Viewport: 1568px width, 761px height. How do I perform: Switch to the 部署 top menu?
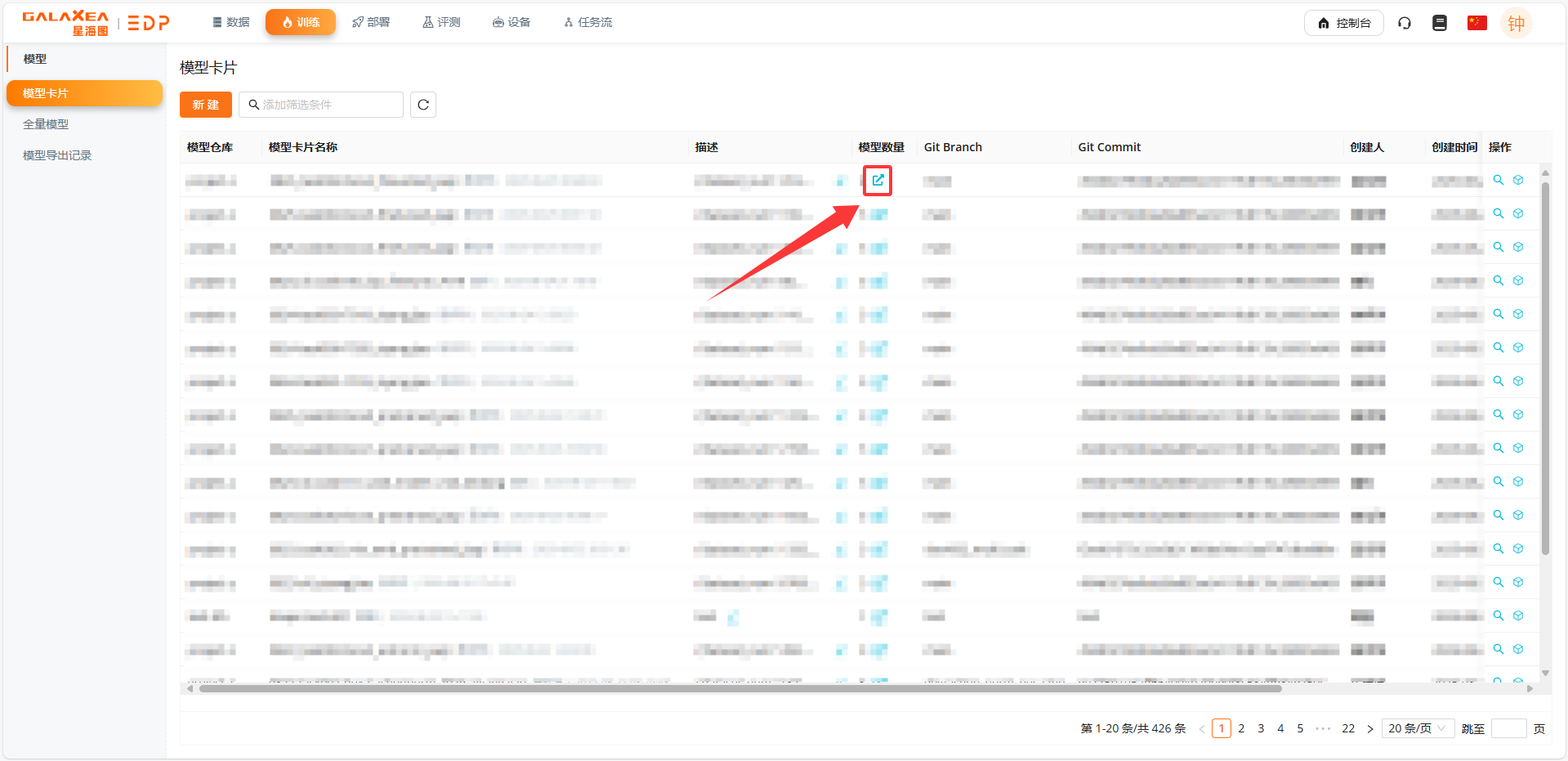coord(371,22)
